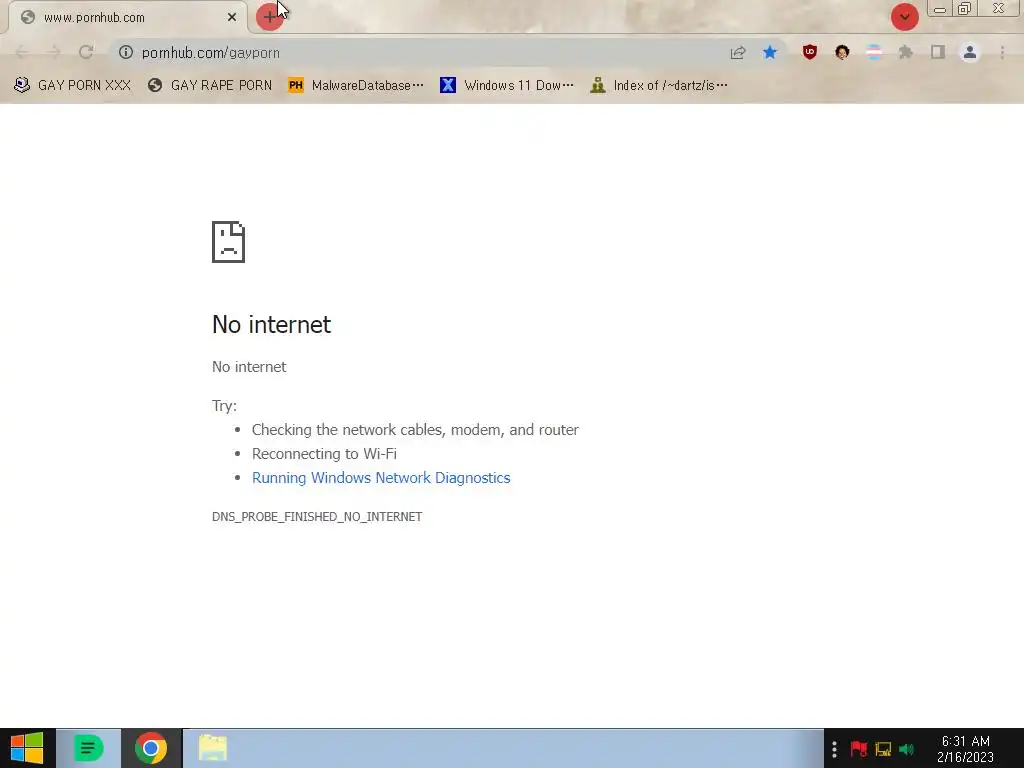The image size is (1024, 768).
Task: Open the Extensions puzzle piece menu
Action: [x=906, y=52]
